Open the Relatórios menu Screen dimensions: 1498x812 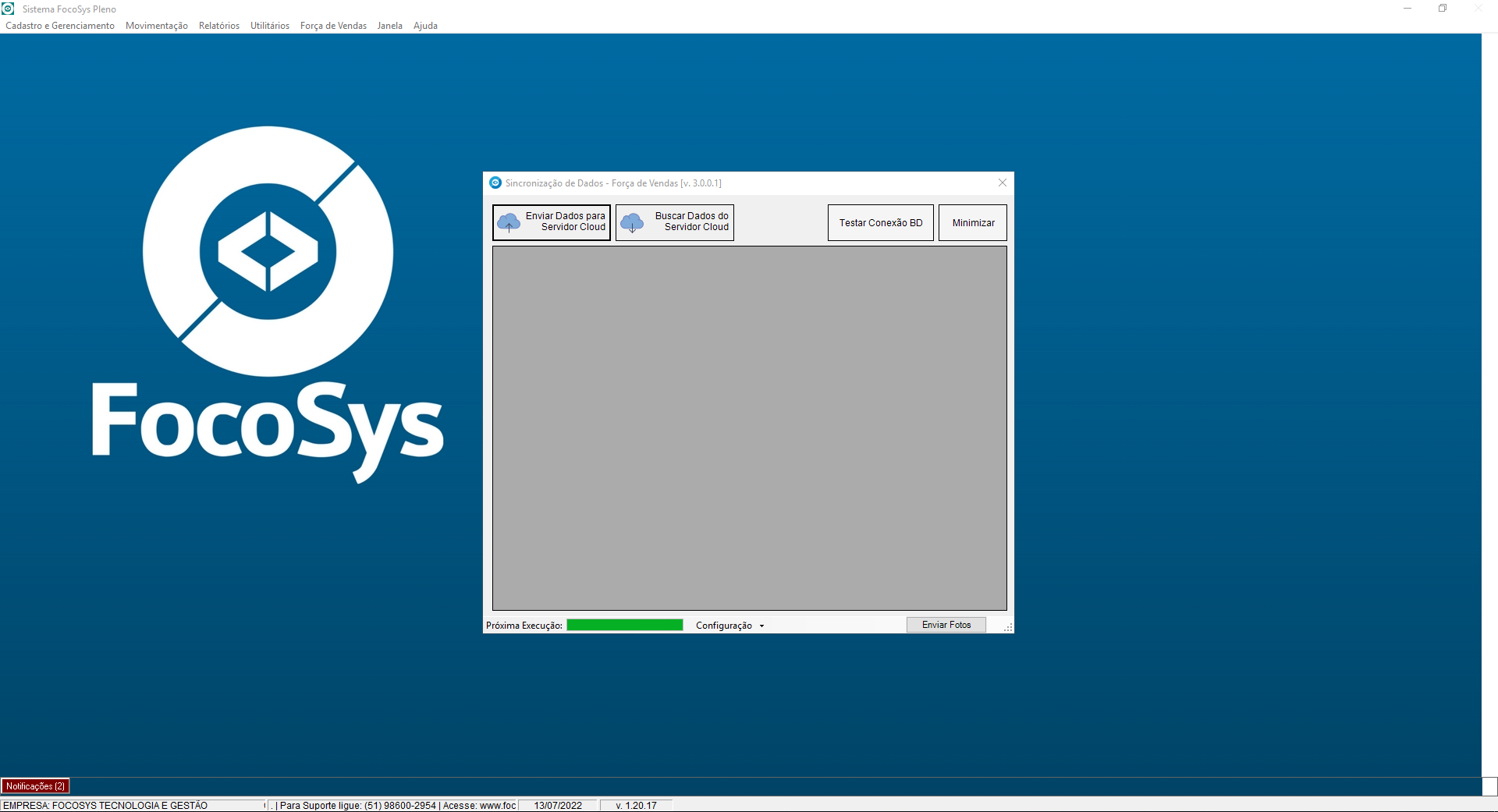(219, 26)
